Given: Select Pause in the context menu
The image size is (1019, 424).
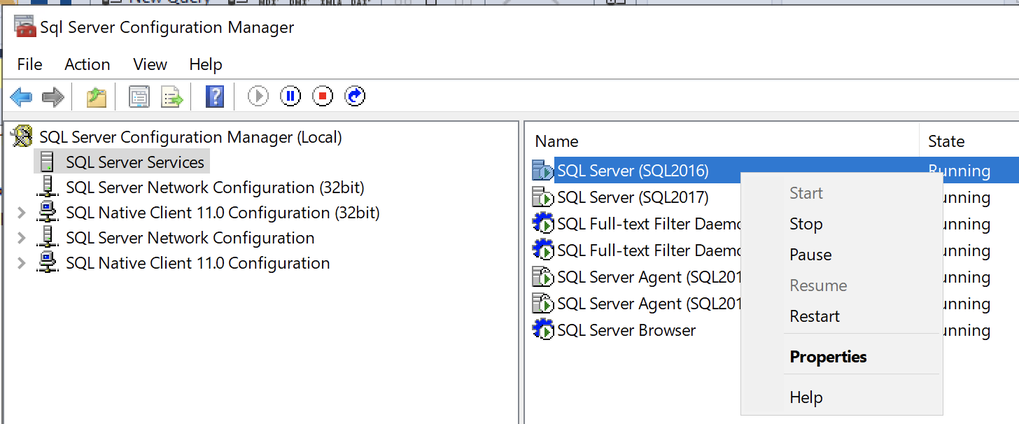Looking at the screenshot, I should pyautogui.click(x=810, y=255).
